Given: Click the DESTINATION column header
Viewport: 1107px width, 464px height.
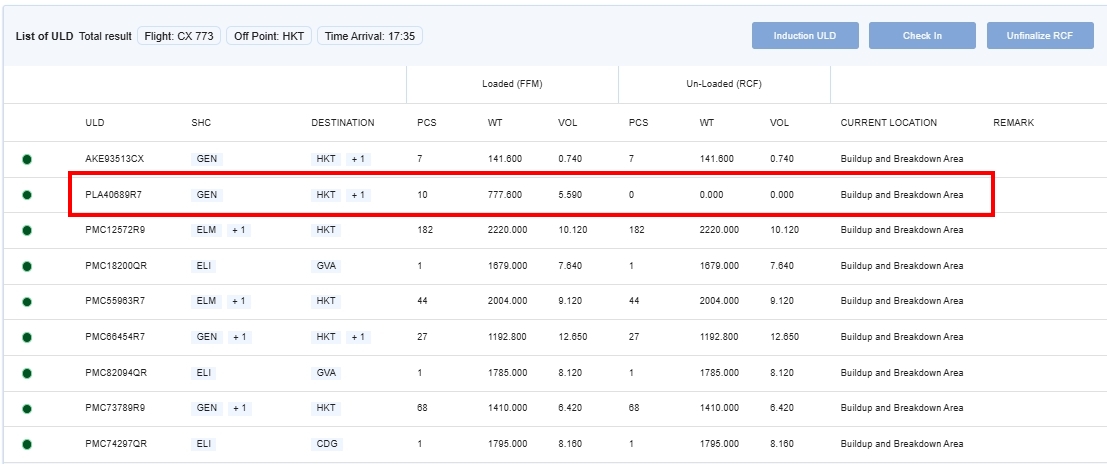Looking at the screenshot, I should pyautogui.click(x=342, y=123).
